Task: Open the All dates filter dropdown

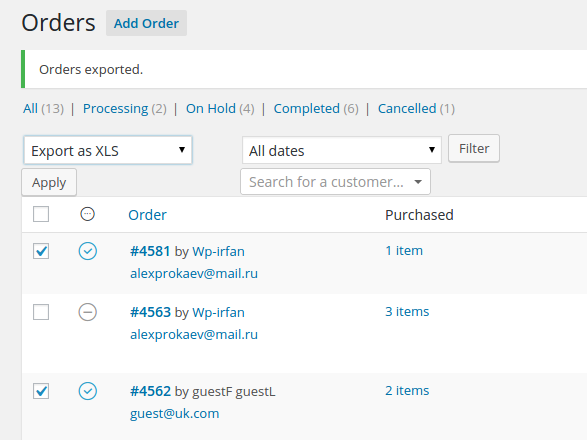Action: tap(342, 150)
